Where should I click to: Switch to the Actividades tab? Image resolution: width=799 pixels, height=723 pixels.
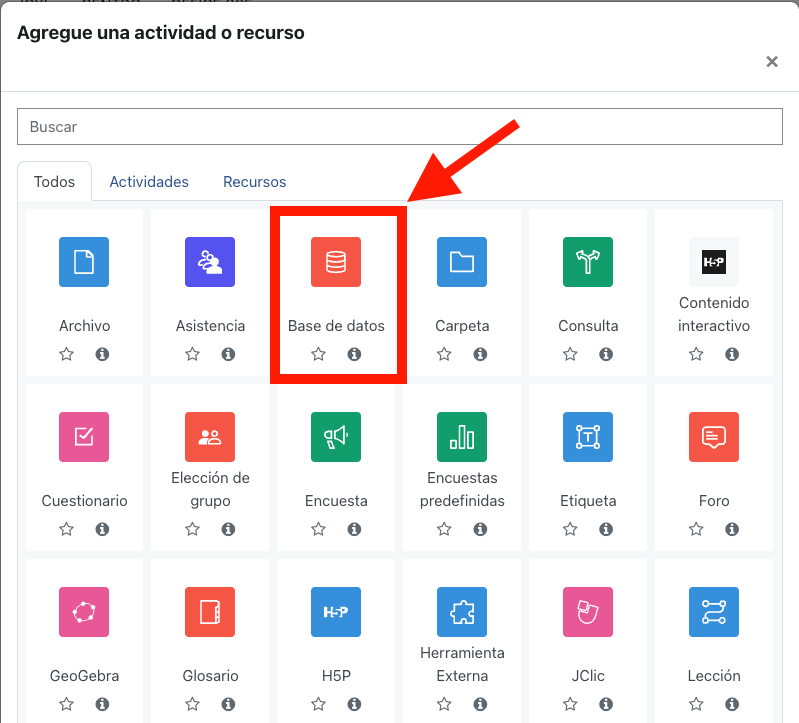coord(149,181)
